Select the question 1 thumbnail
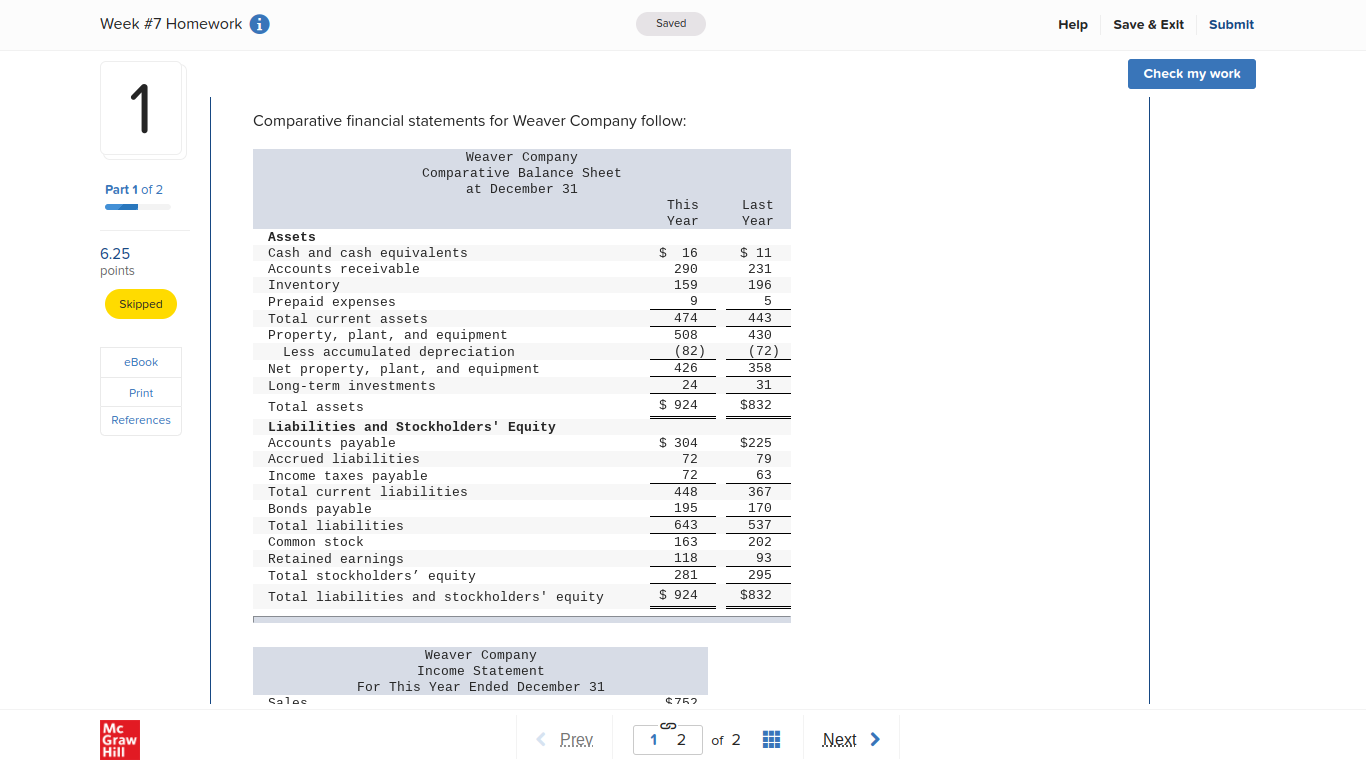The height and width of the screenshot is (768, 1366). coord(142,110)
